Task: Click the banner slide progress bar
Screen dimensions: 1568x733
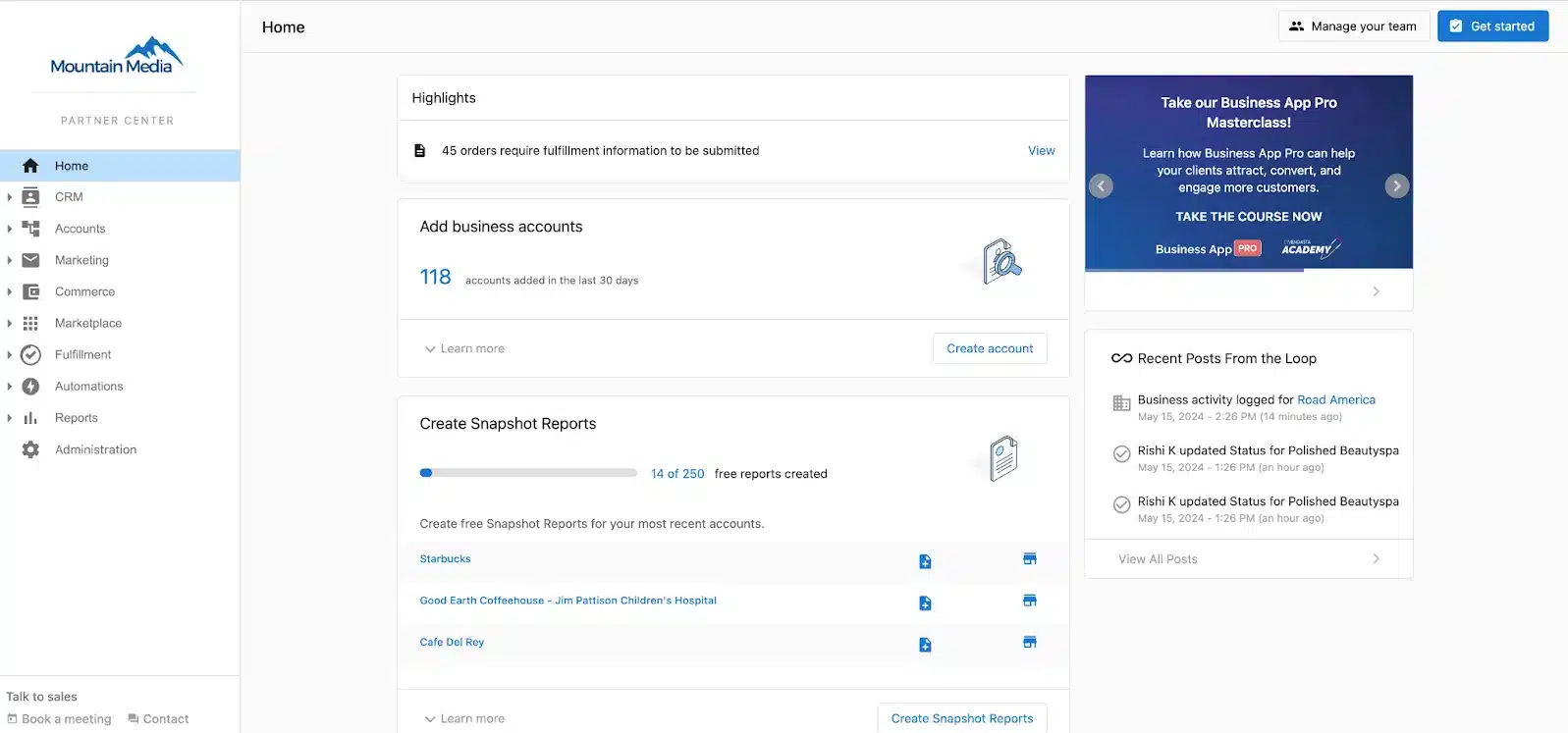Action: point(1249,270)
